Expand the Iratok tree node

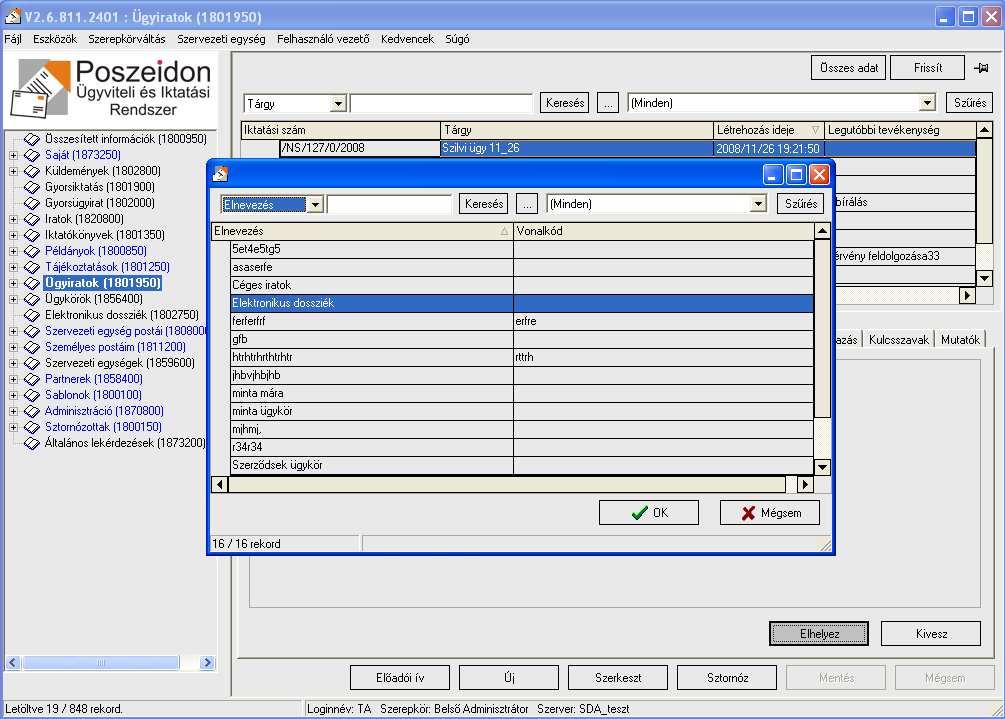13,219
